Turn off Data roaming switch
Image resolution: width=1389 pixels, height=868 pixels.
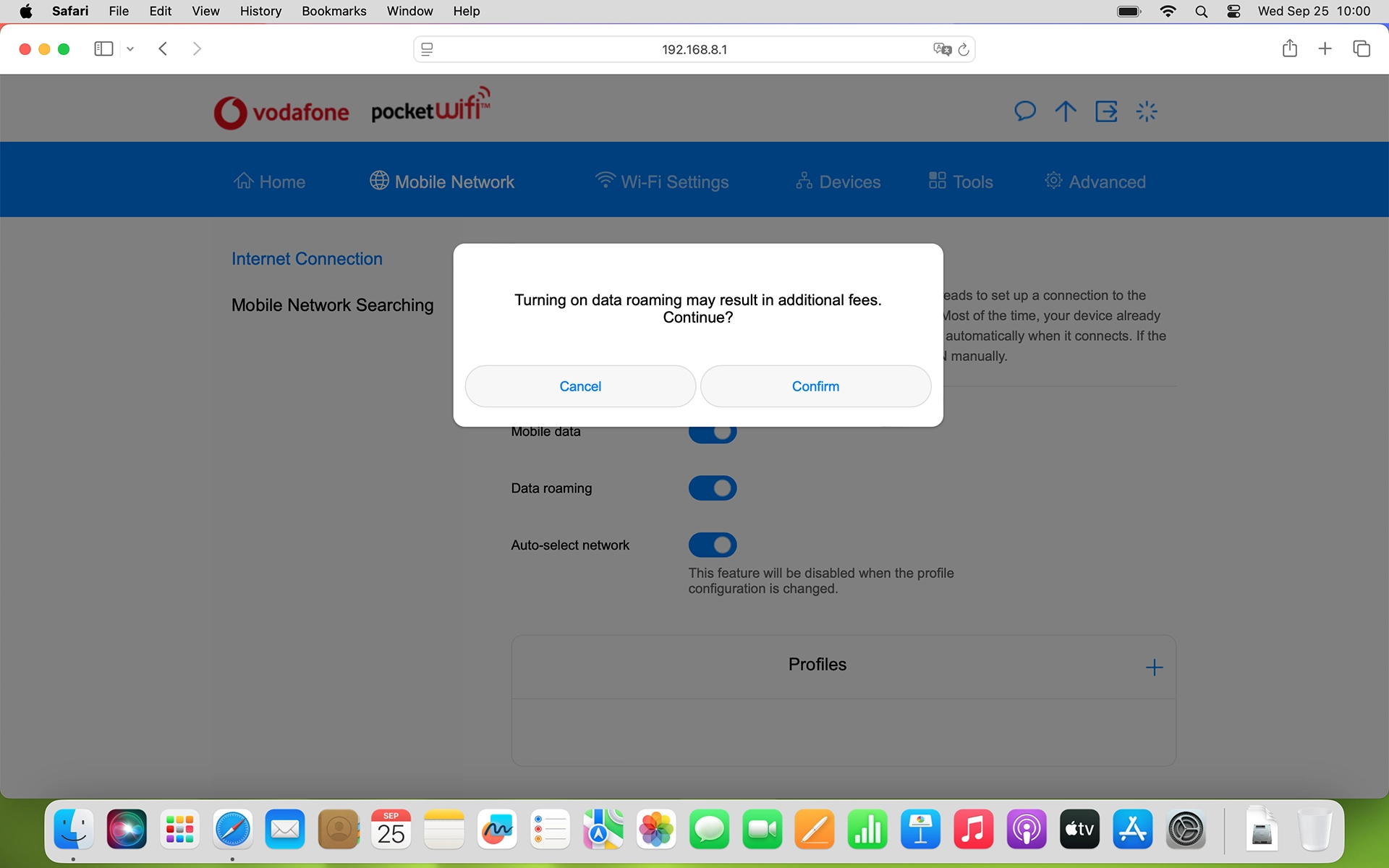tap(713, 488)
